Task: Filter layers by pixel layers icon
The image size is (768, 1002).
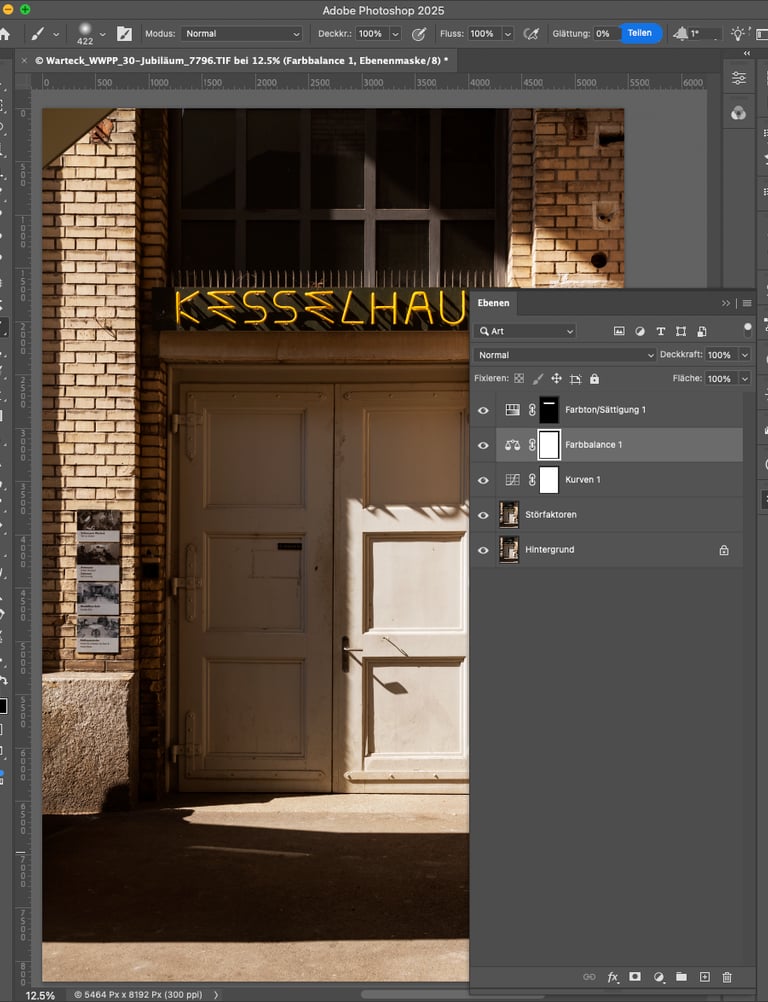Action: (618, 331)
